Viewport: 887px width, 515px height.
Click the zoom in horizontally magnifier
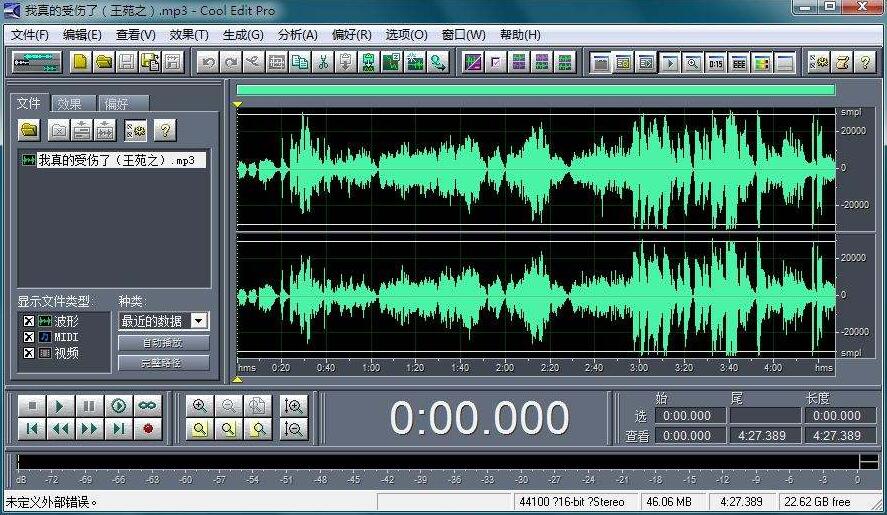(x=199, y=405)
